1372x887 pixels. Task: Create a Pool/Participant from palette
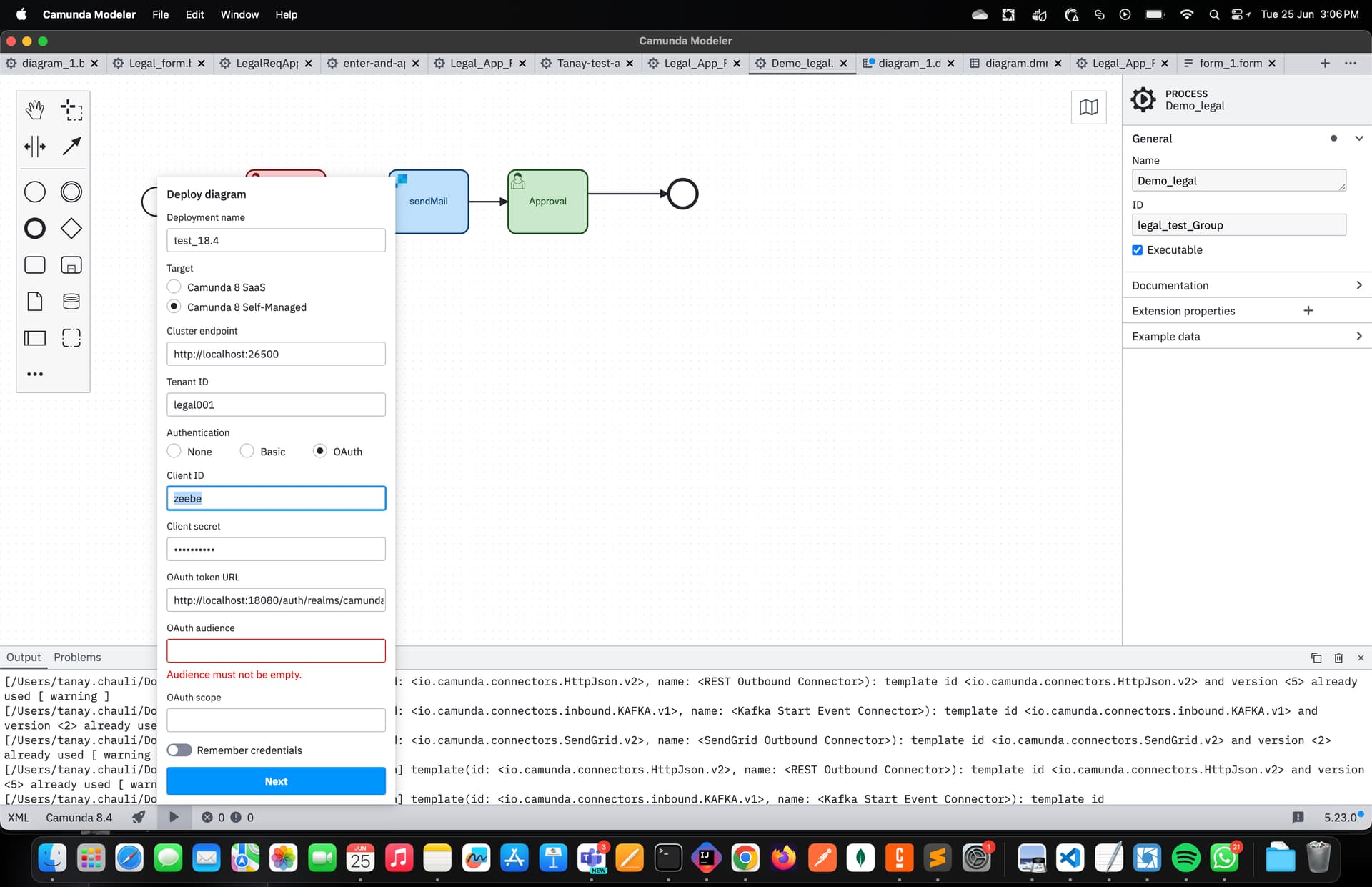(34, 338)
